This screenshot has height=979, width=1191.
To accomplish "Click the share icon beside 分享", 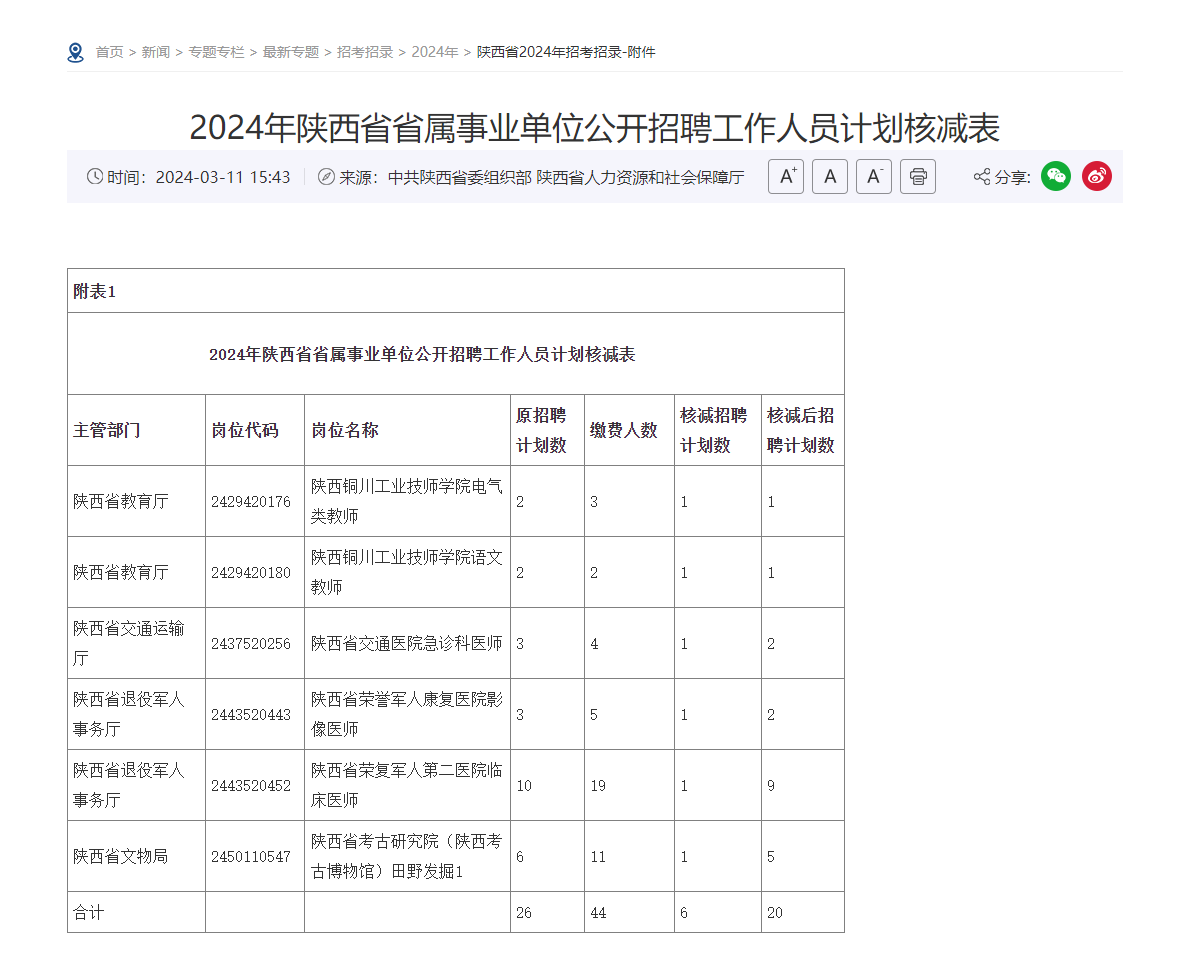I will 982,177.
